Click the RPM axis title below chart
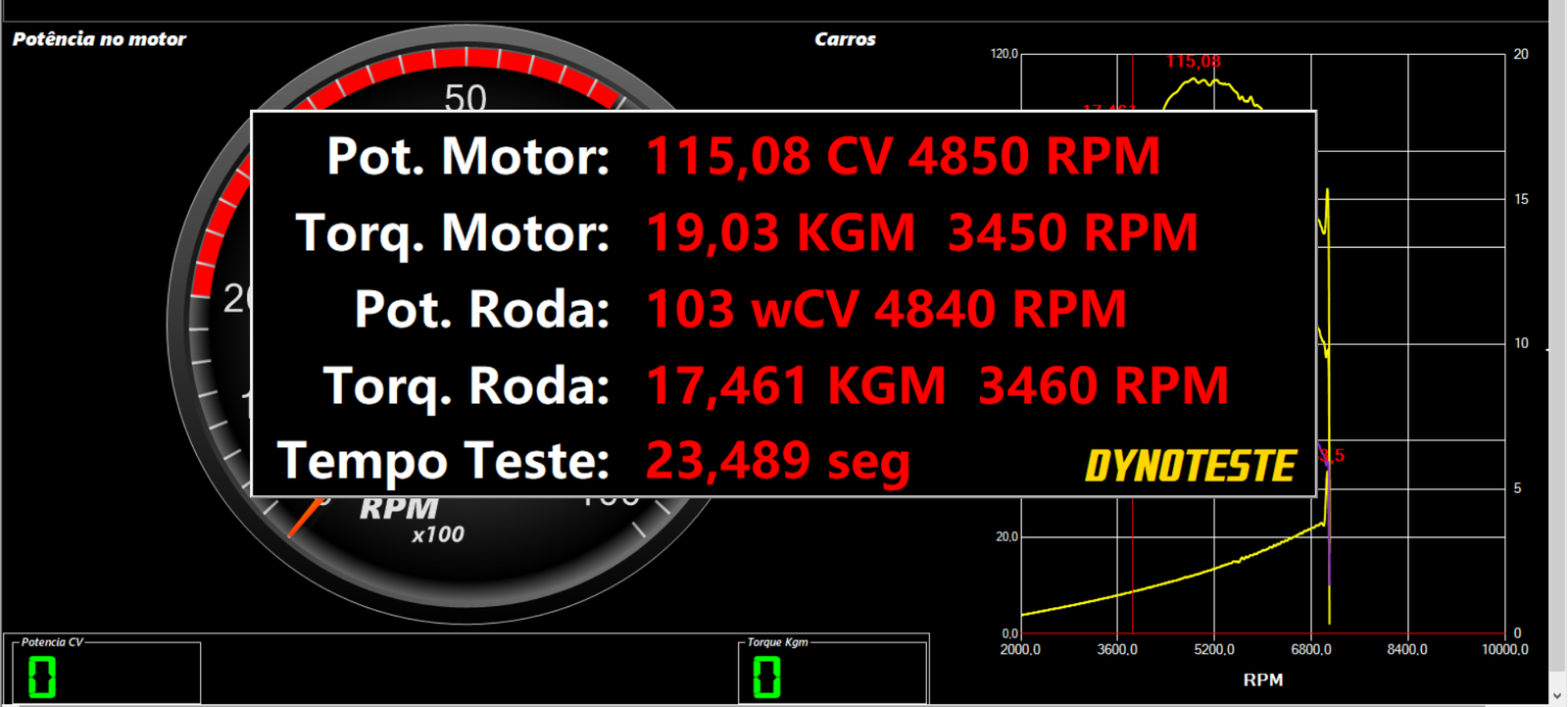The width and height of the screenshot is (1568, 707). [1262, 680]
